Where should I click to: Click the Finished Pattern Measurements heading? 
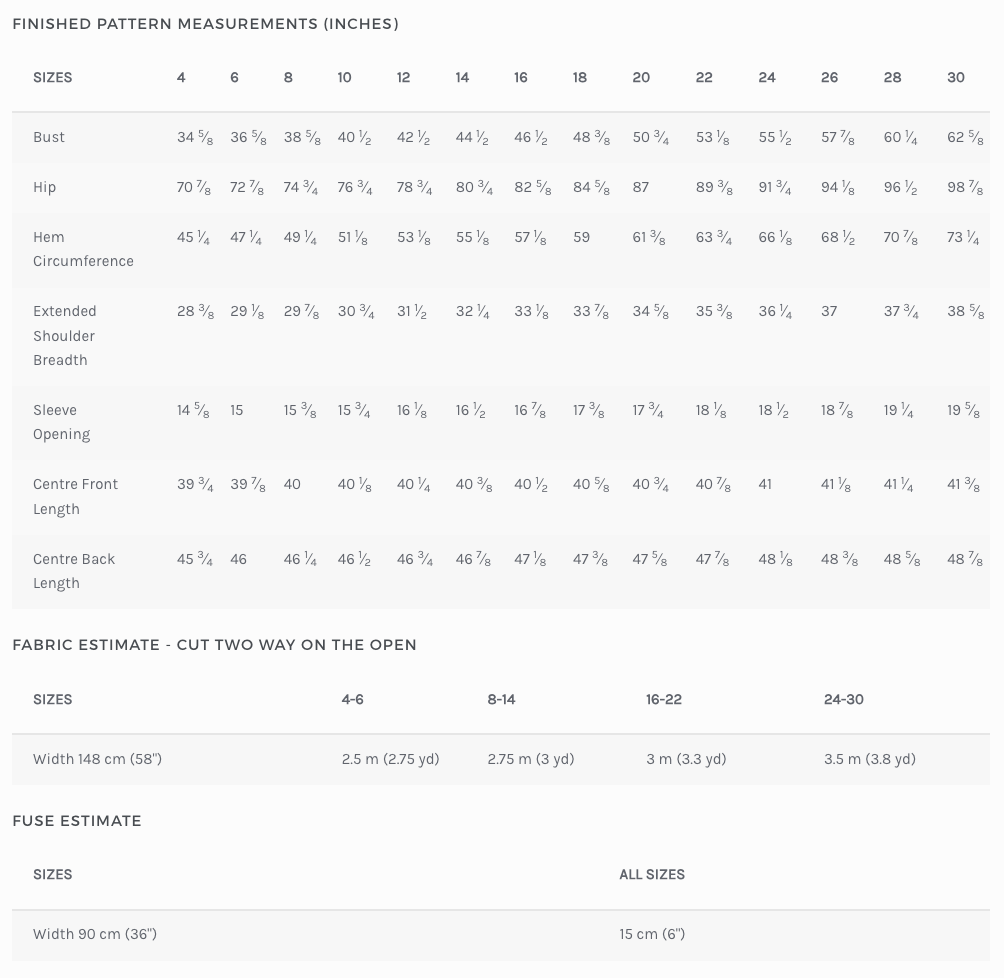coord(205,24)
